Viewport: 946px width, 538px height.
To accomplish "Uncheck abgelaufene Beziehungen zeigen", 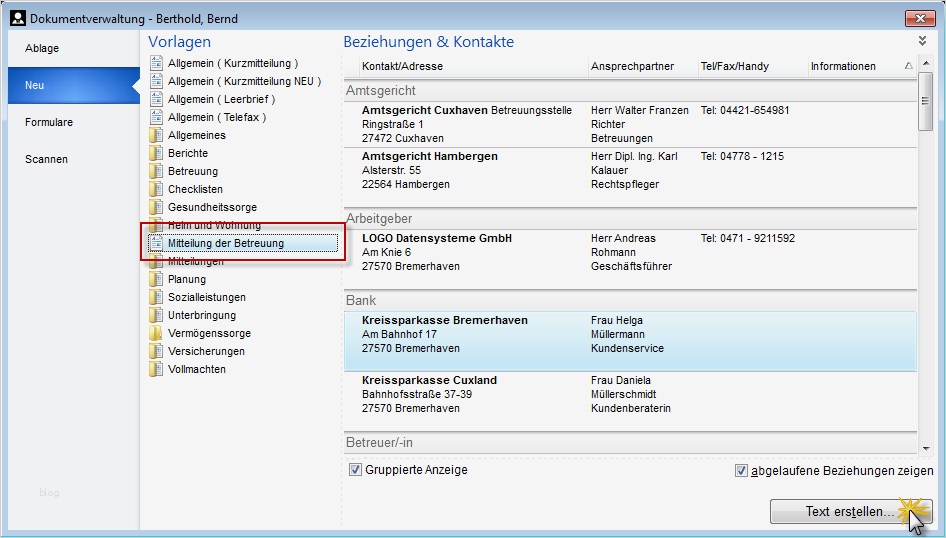I will [x=741, y=471].
